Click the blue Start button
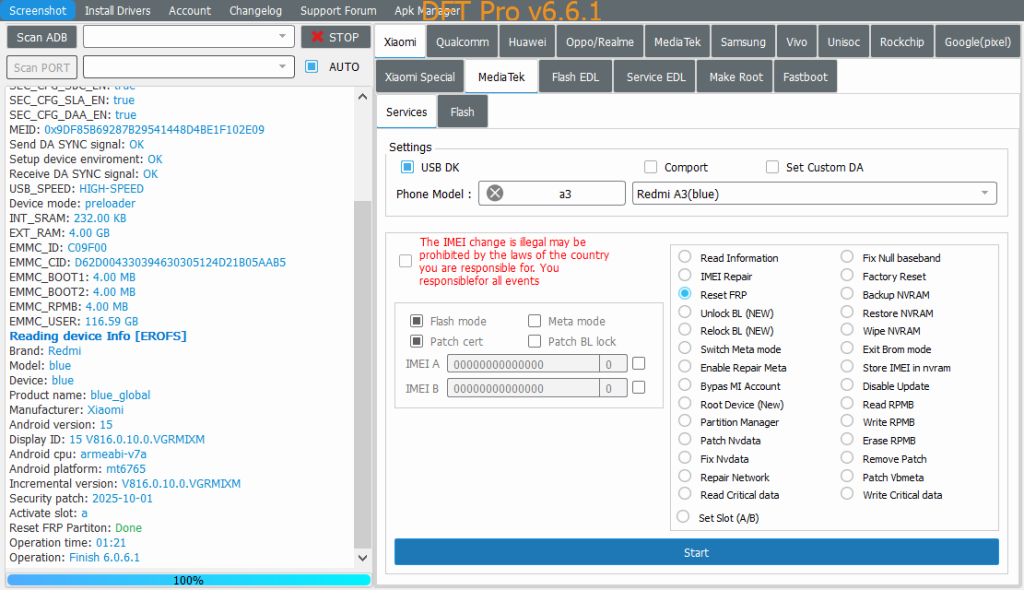1024x590 pixels. 696,552
